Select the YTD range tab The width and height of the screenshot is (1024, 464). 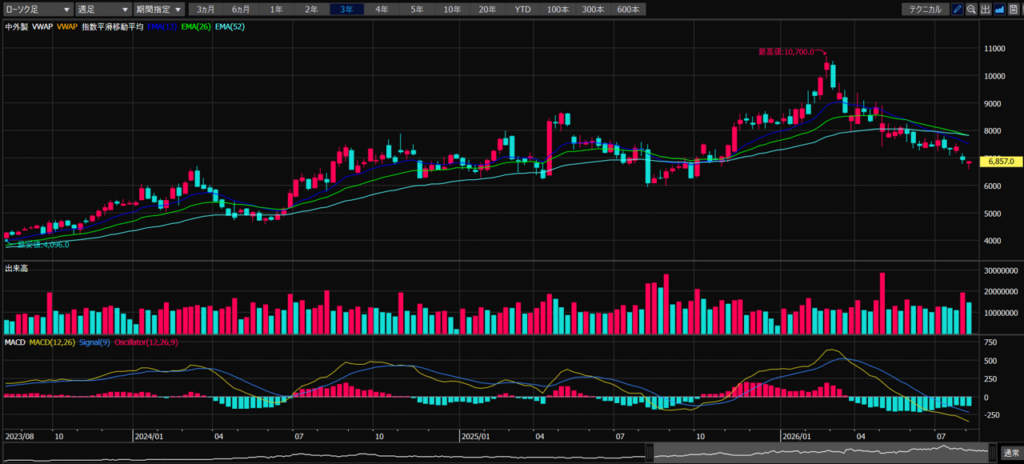(x=522, y=9)
